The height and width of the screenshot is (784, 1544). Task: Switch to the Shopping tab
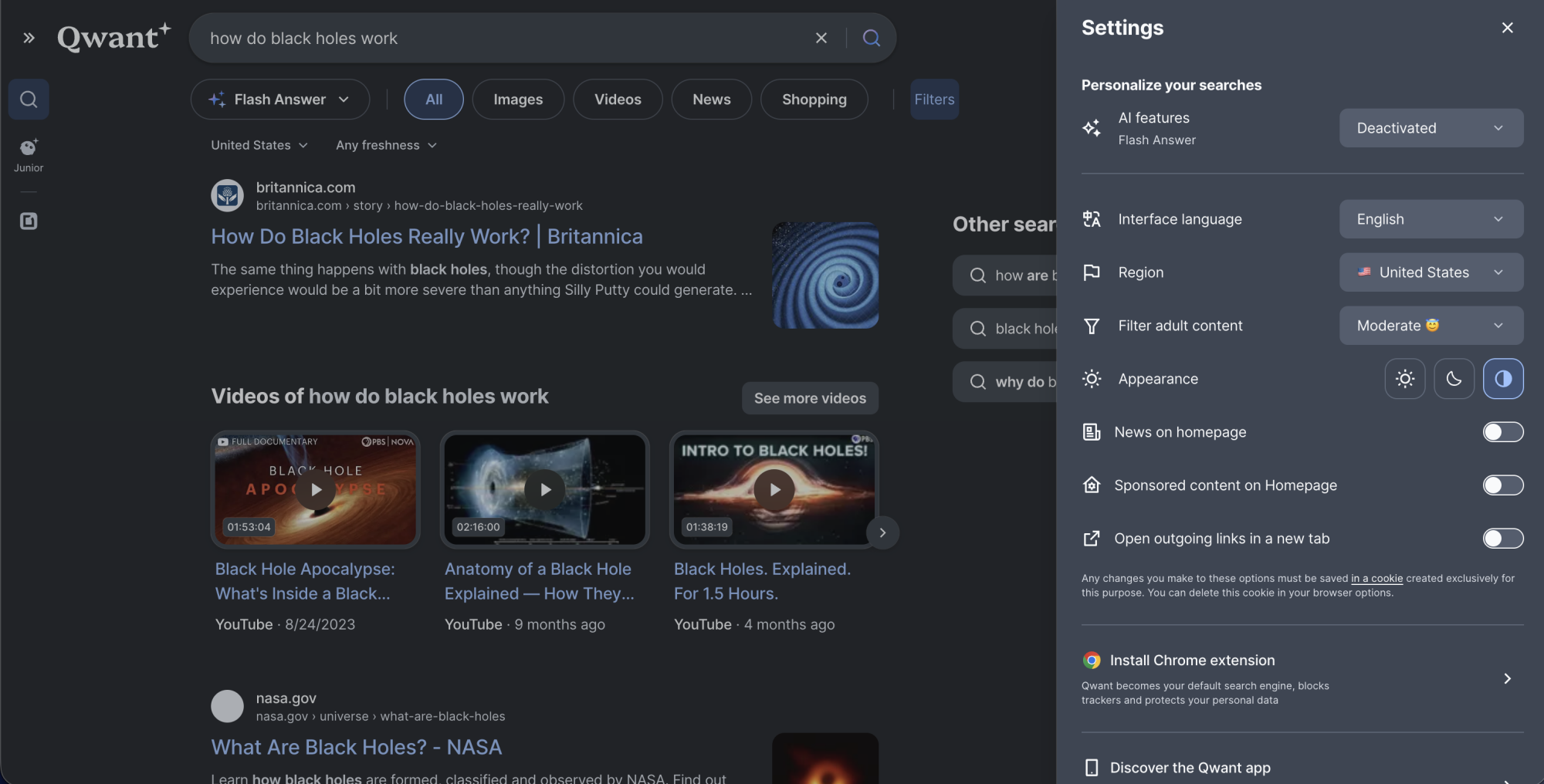[814, 100]
